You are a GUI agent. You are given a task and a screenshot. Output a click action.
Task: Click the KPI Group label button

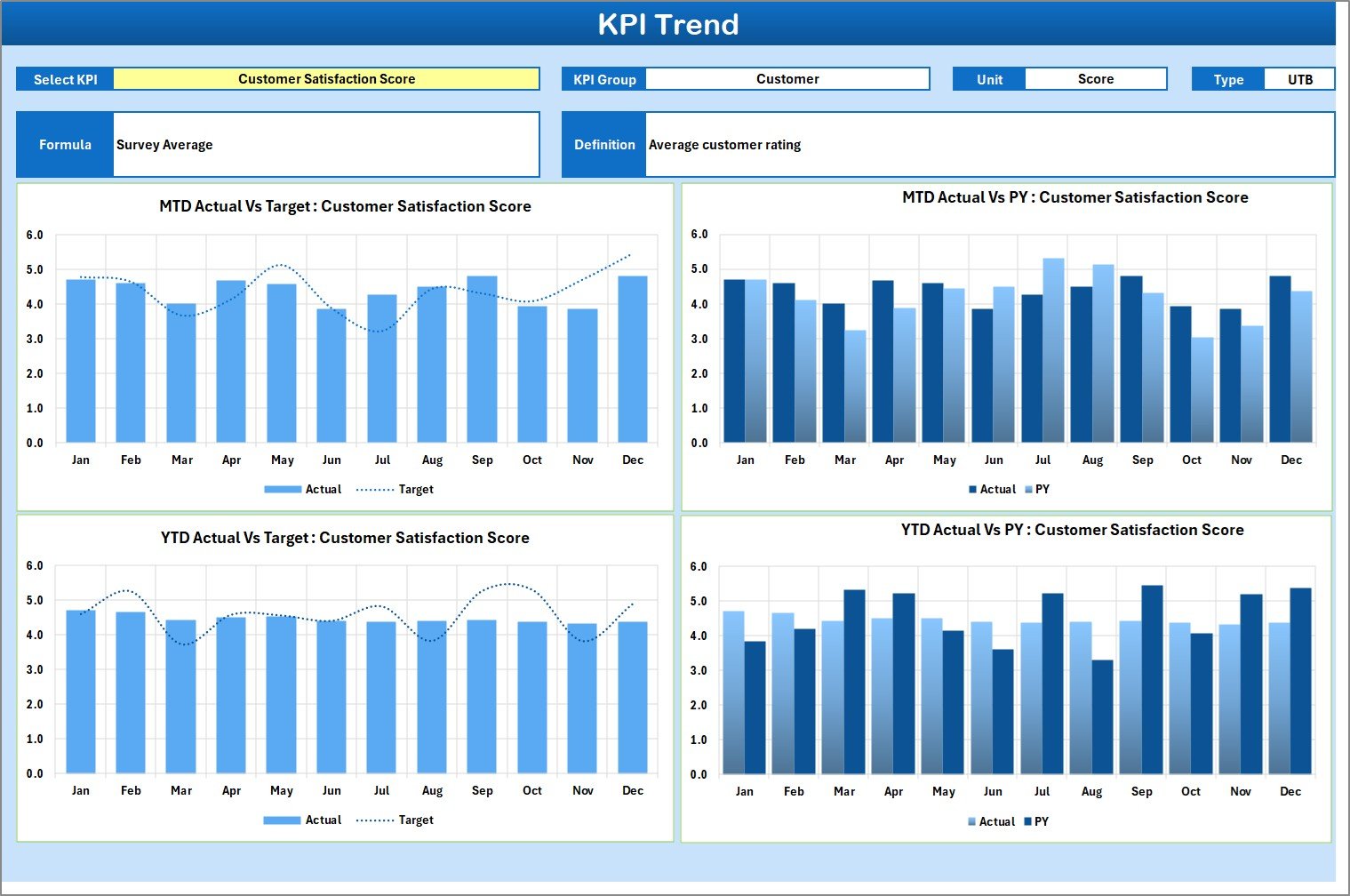(x=603, y=78)
